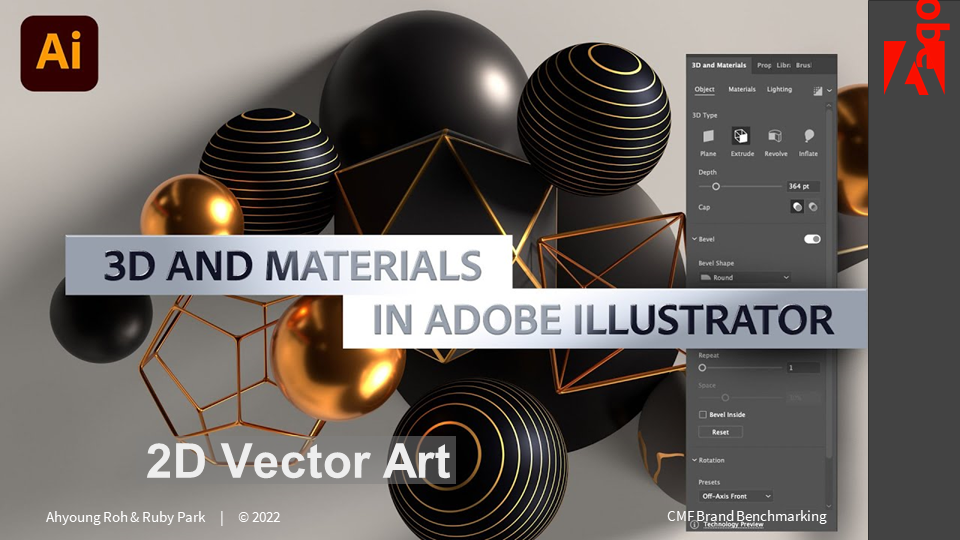Click the 3D Type label
960x540 pixels.
pyautogui.click(x=704, y=115)
